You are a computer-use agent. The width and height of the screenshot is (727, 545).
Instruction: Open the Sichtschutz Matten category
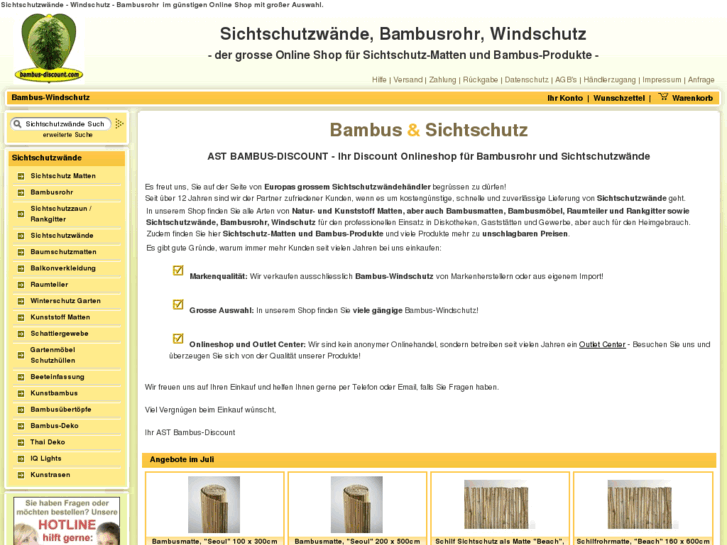[63, 176]
